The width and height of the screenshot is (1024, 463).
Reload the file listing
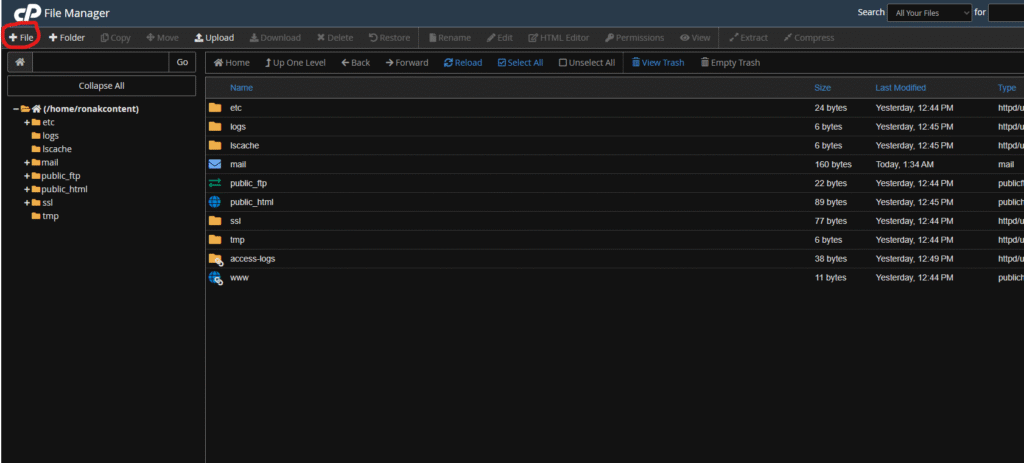462,63
